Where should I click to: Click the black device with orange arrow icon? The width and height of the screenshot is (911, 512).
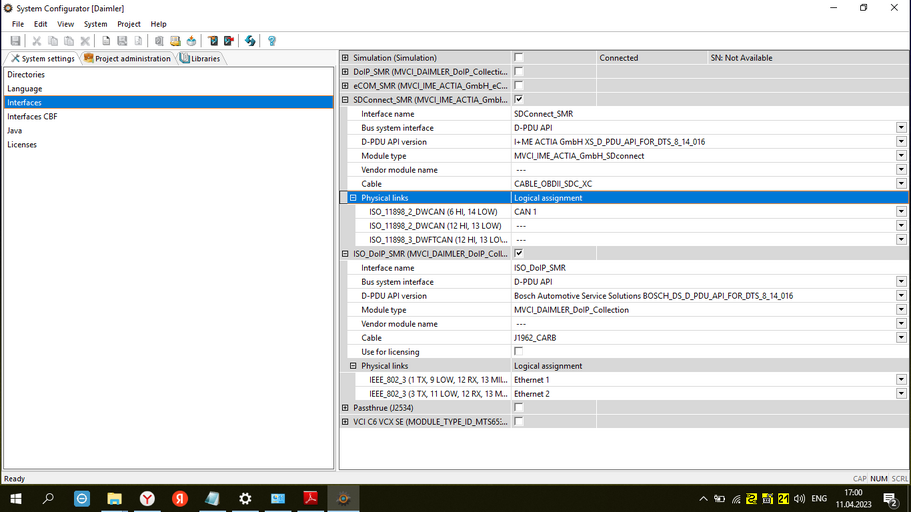pos(213,41)
